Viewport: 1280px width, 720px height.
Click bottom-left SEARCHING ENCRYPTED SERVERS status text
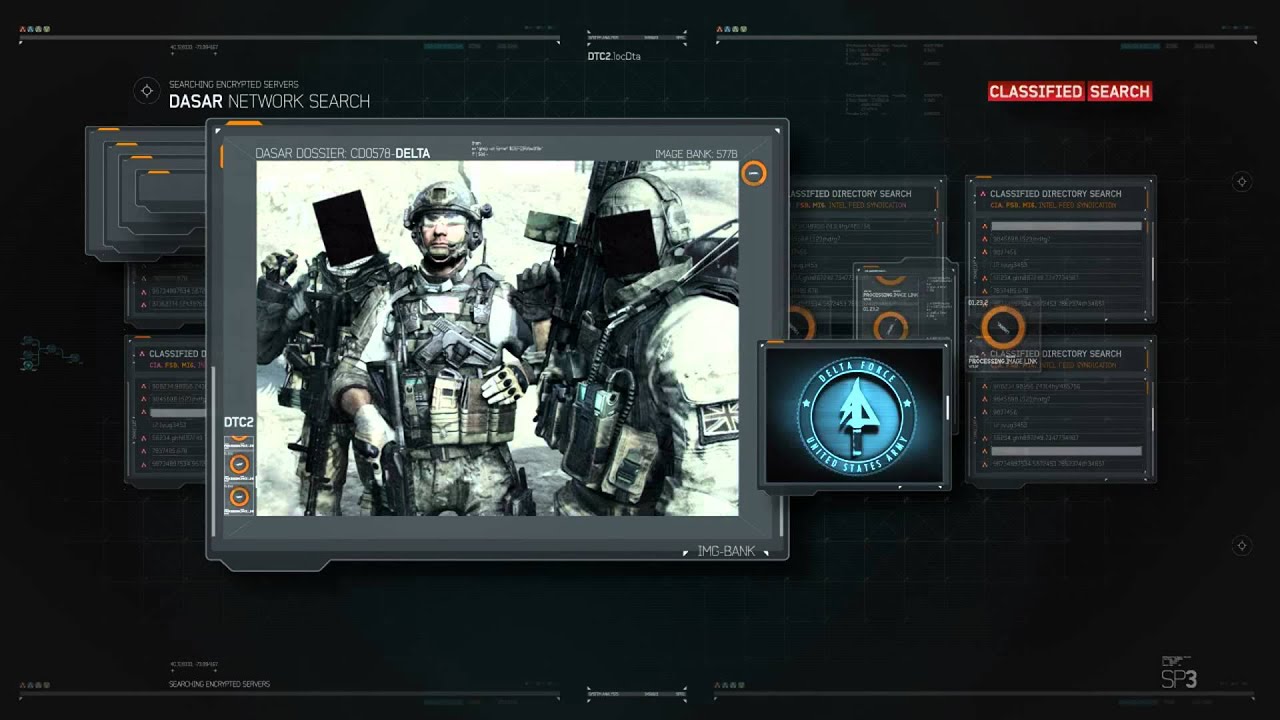pos(220,684)
